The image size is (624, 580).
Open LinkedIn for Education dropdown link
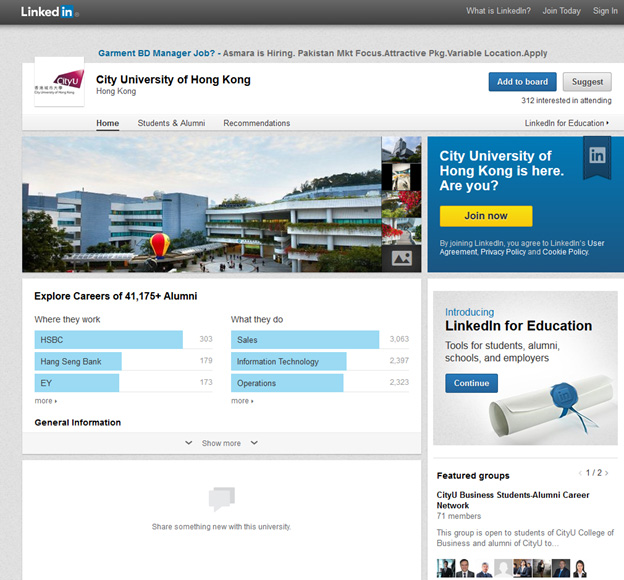coord(567,123)
